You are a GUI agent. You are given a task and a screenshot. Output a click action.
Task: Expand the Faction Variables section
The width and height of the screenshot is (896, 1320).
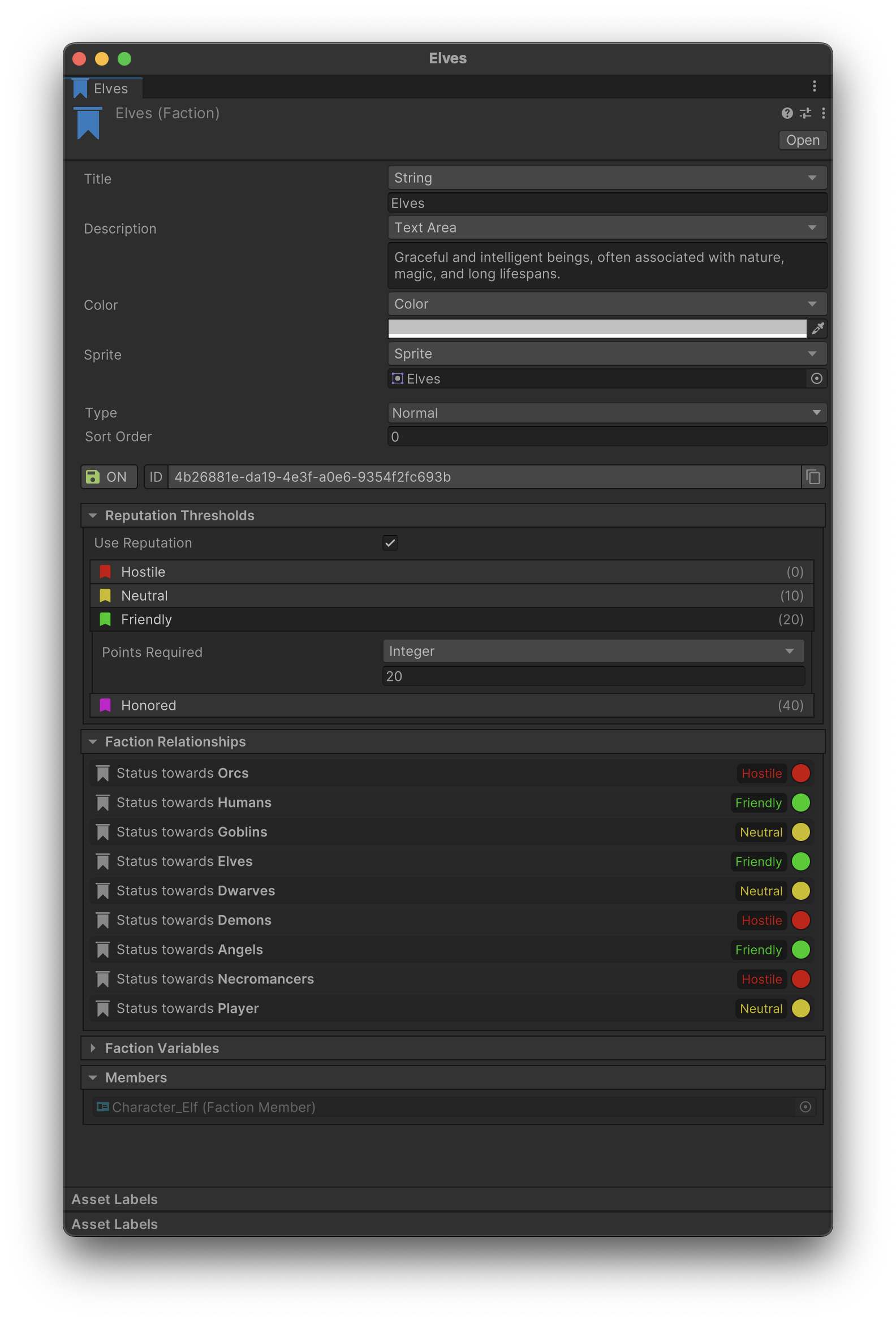point(93,1048)
